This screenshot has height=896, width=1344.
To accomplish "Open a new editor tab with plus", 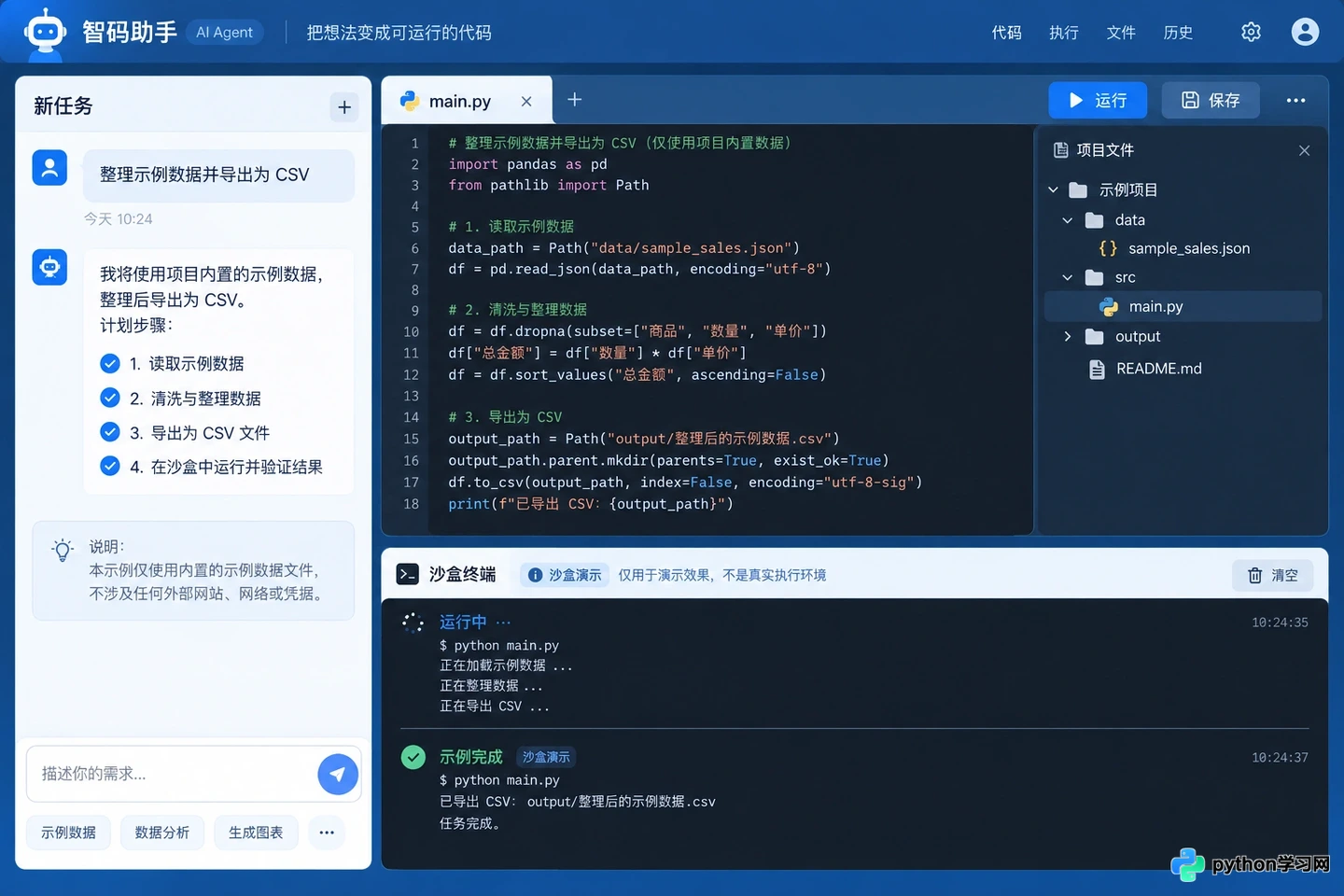I will 575,99.
